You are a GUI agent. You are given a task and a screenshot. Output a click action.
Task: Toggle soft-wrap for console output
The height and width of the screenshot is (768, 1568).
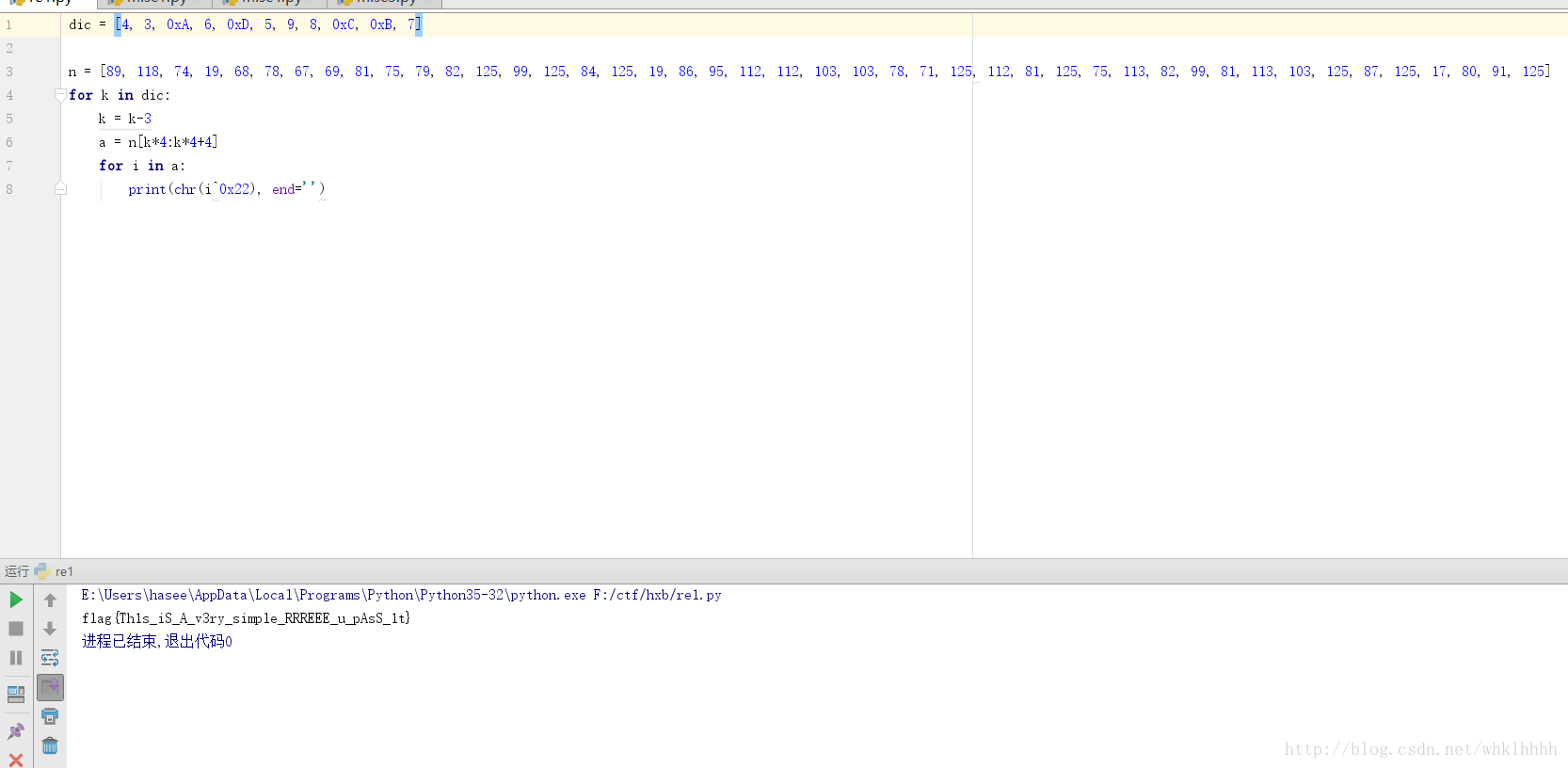(x=50, y=658)
